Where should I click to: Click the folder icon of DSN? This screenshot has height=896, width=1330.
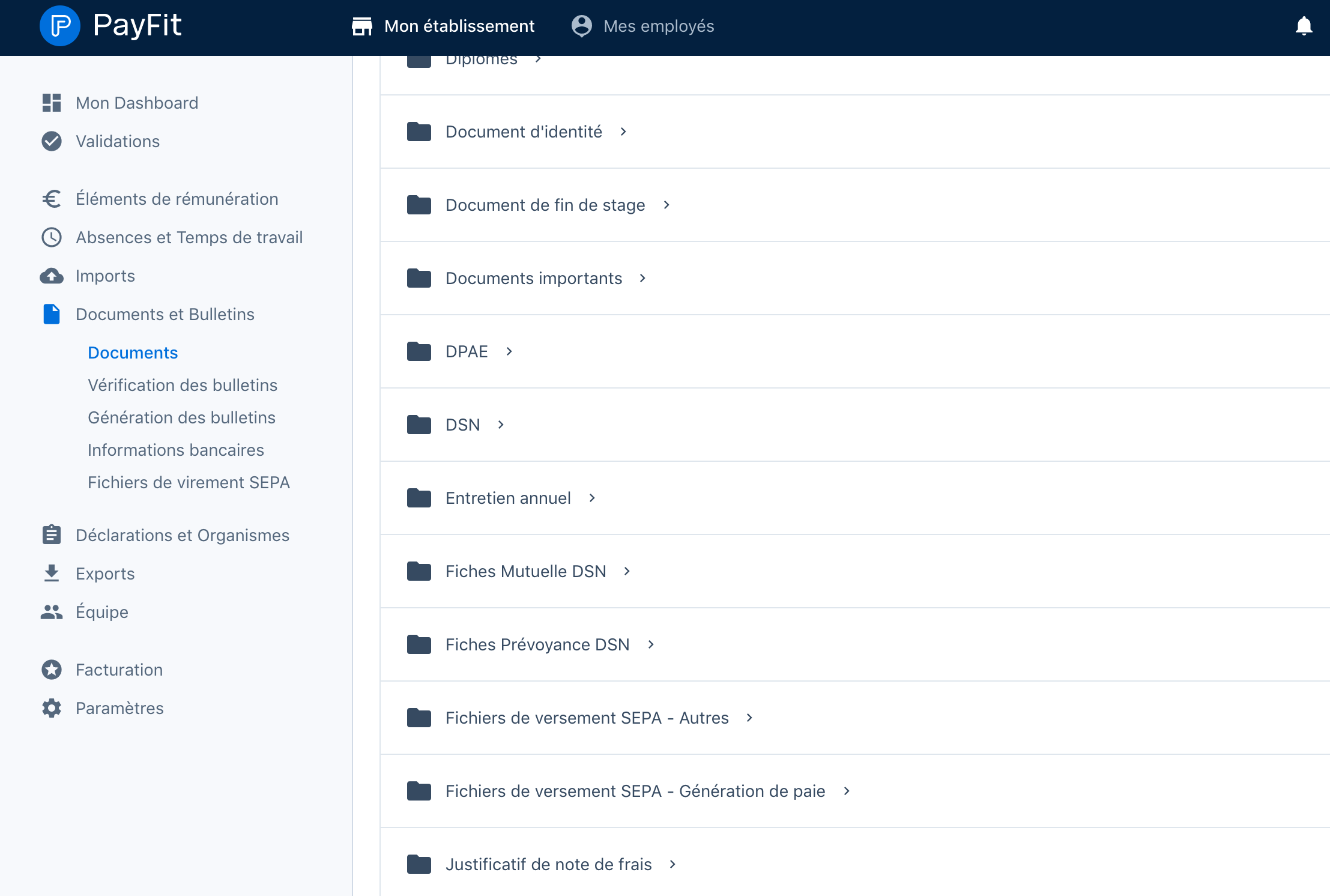point(419,425)
